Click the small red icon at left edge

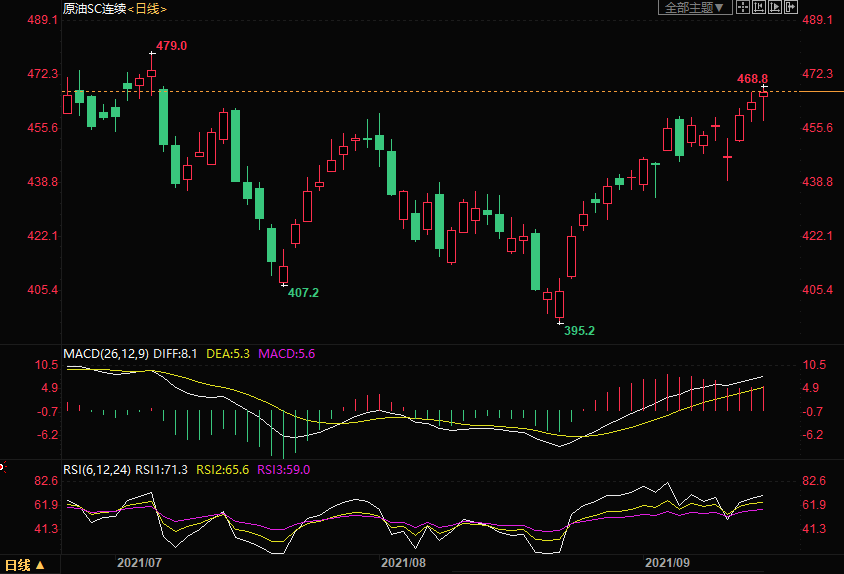[x=2, y=466]
